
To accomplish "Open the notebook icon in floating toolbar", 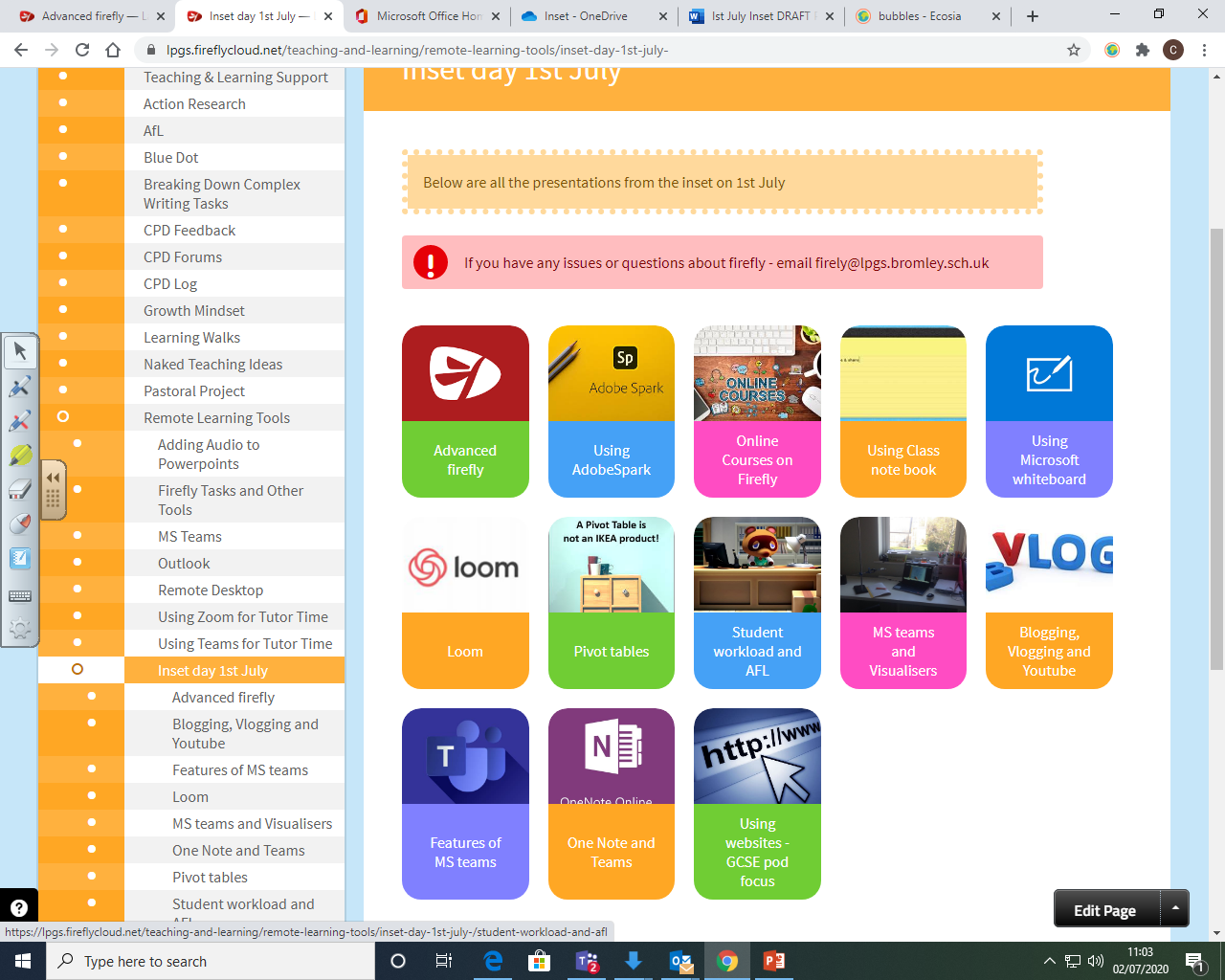I will [20, 559].
